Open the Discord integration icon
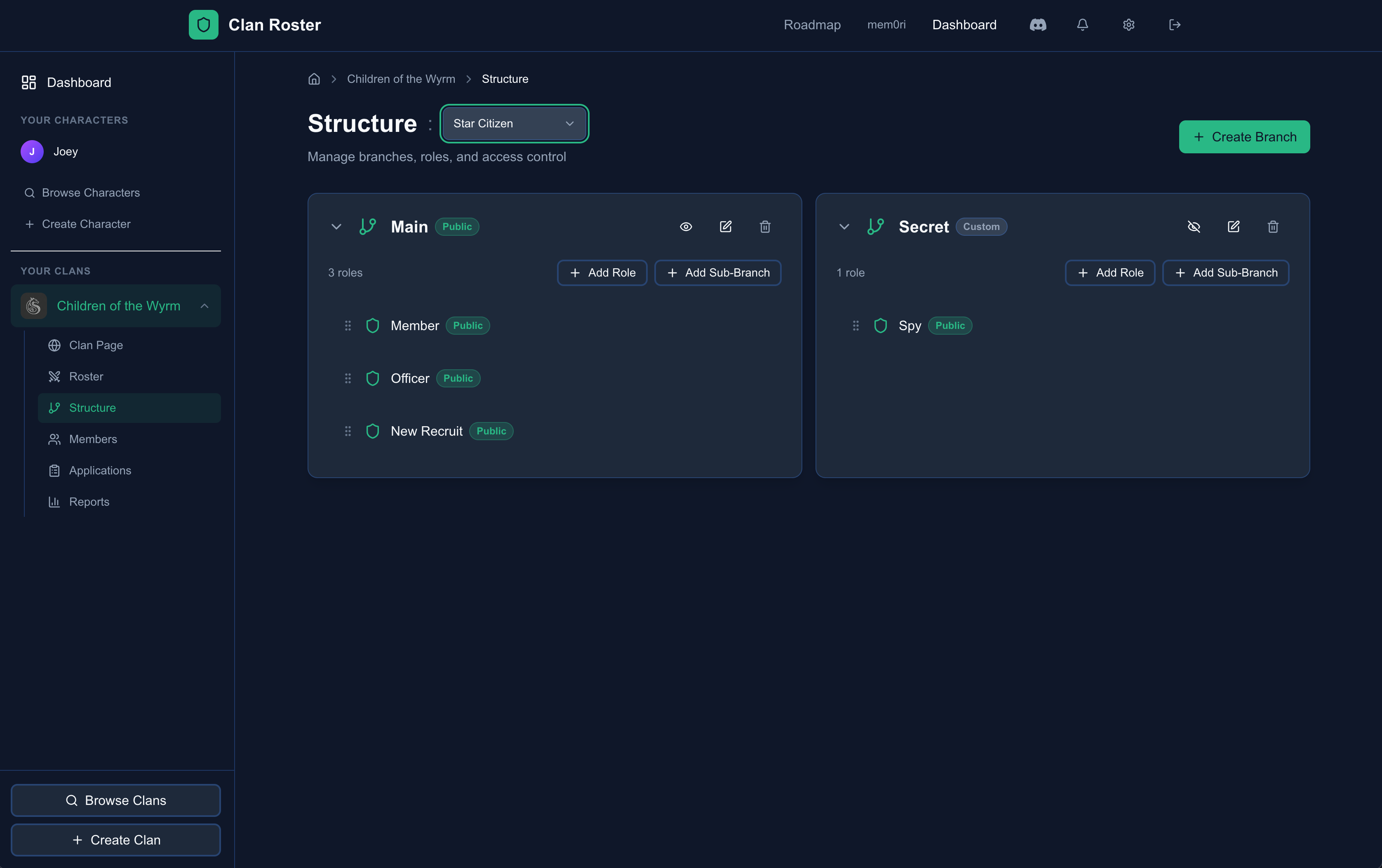 pyautogui.click(x=1038, y=25)
